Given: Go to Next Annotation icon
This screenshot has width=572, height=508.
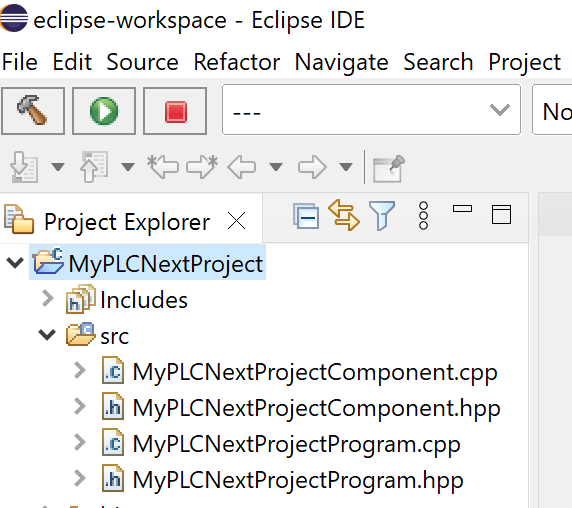Looking at the screenshot, I should pyautogui.click(x=24, y=167).
